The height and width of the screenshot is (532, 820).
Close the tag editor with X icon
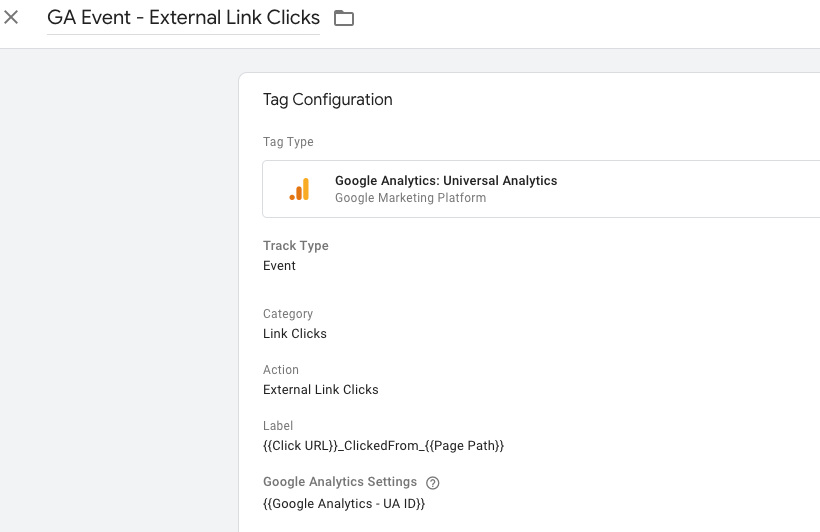click(x=11, y=17)
